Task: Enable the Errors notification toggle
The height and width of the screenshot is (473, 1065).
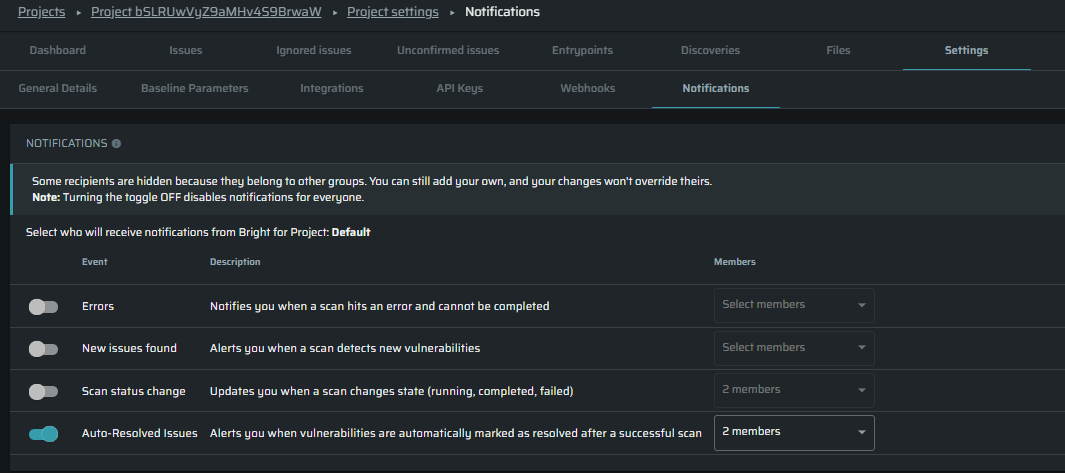Action: [43, 306]
